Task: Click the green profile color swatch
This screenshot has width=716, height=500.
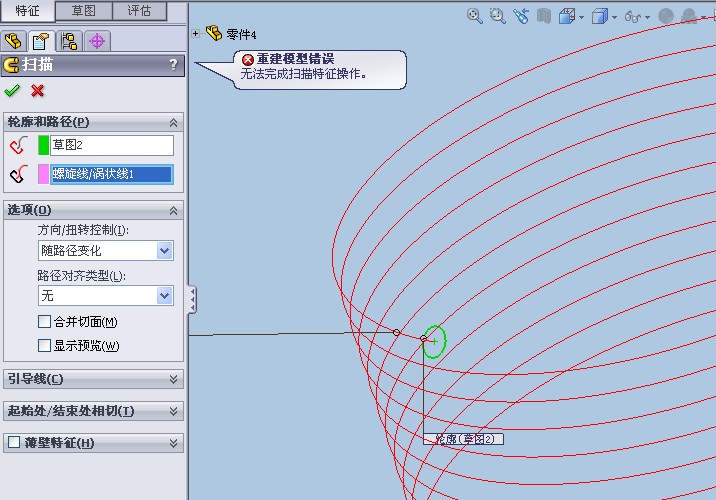Action: point(43,146)
